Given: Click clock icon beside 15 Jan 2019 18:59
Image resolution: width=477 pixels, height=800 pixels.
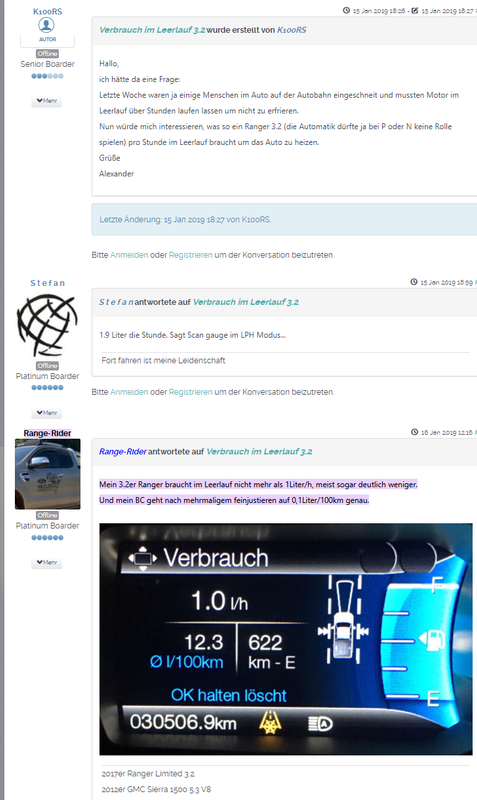Looking at the screenshot, I should (x=414, y=282).
